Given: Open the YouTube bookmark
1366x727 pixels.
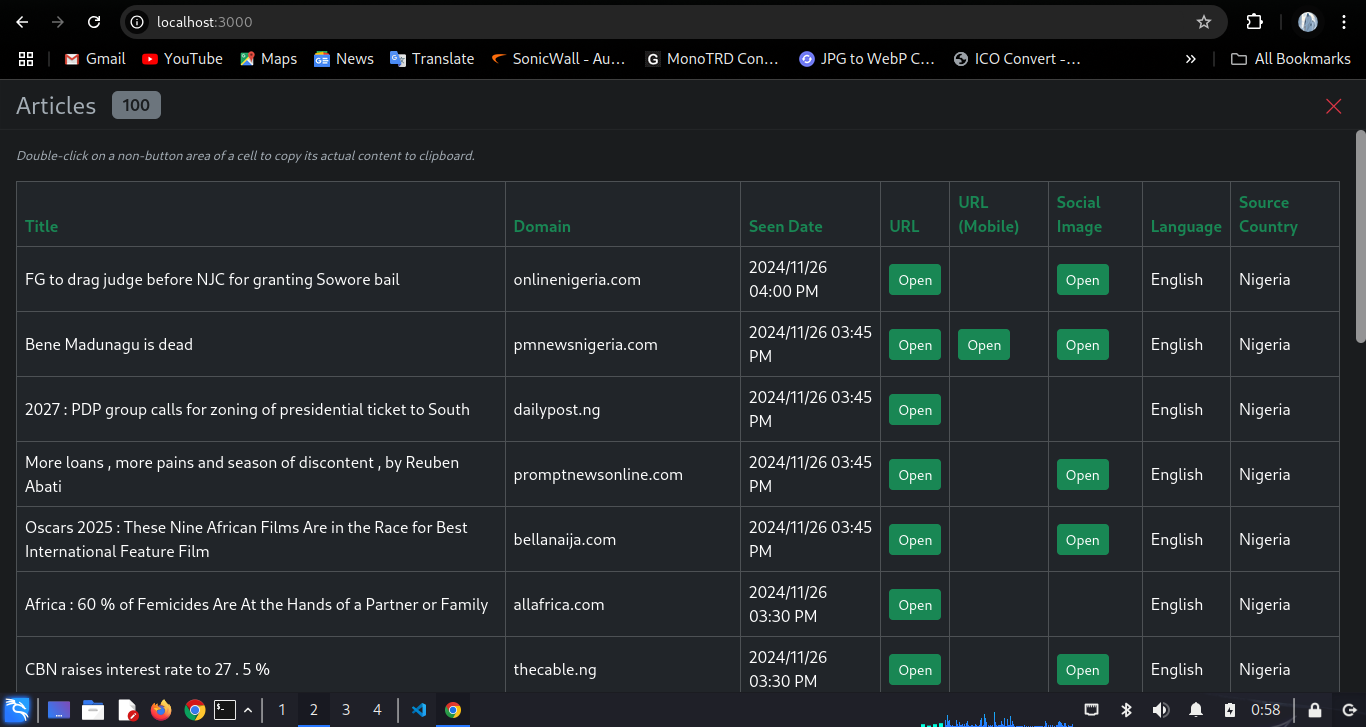Looking at the screenshot, I should pyautogui.click(x=182, y=59).
